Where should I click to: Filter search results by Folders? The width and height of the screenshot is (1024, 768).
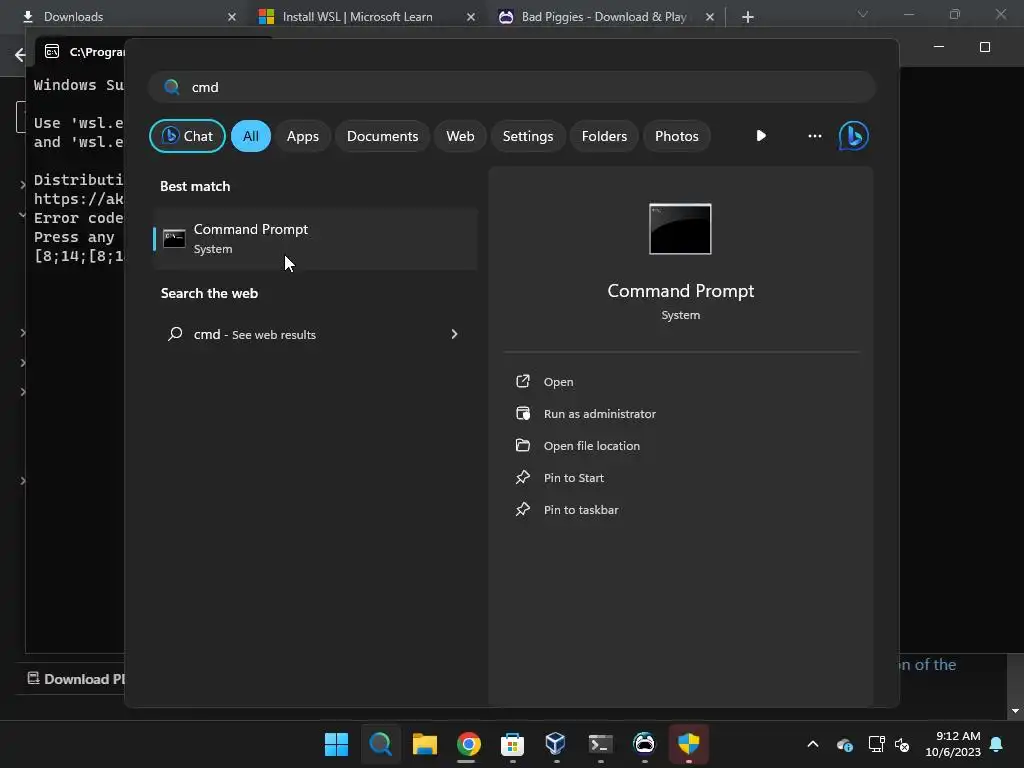[604, 136]
